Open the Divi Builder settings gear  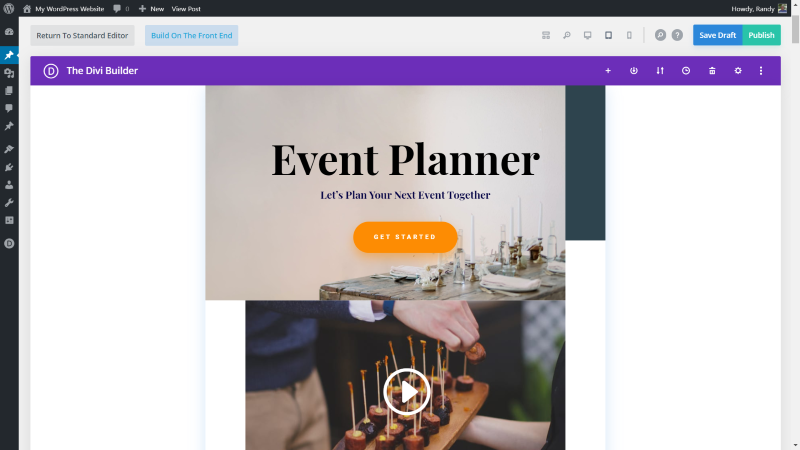(x=738, y=71)
